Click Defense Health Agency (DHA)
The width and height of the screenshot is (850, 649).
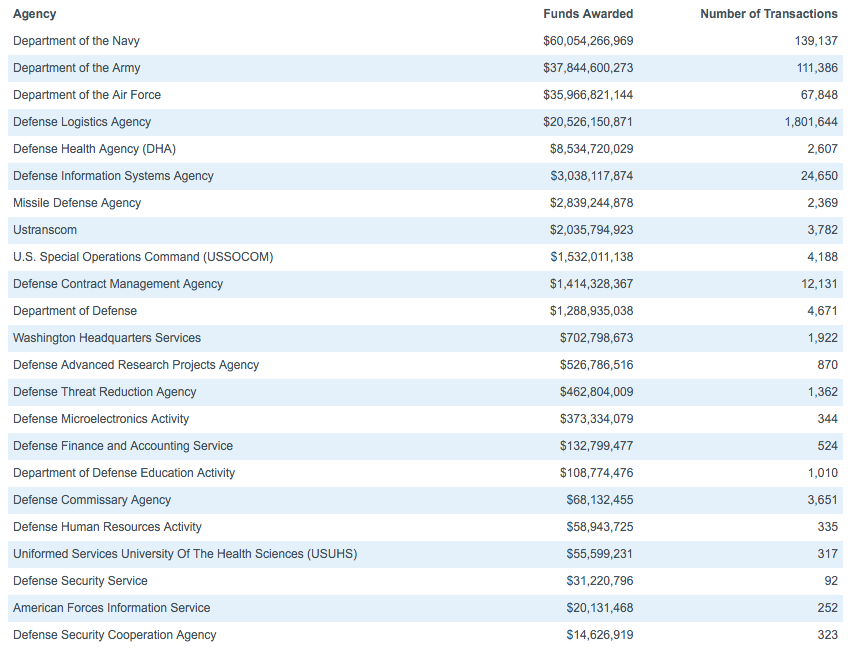coord(94,149)
